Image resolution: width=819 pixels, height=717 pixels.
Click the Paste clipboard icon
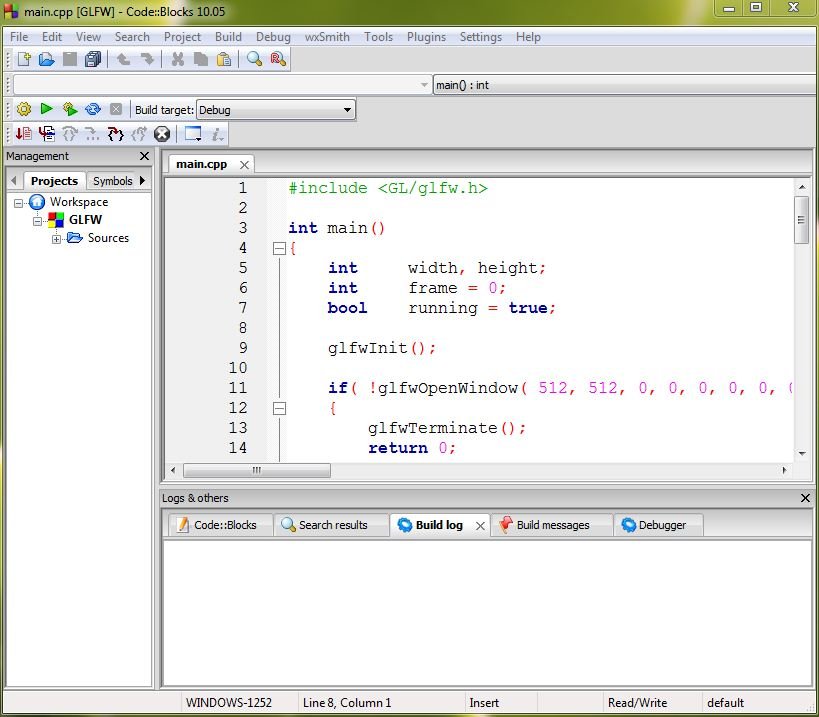click(224, 59)
